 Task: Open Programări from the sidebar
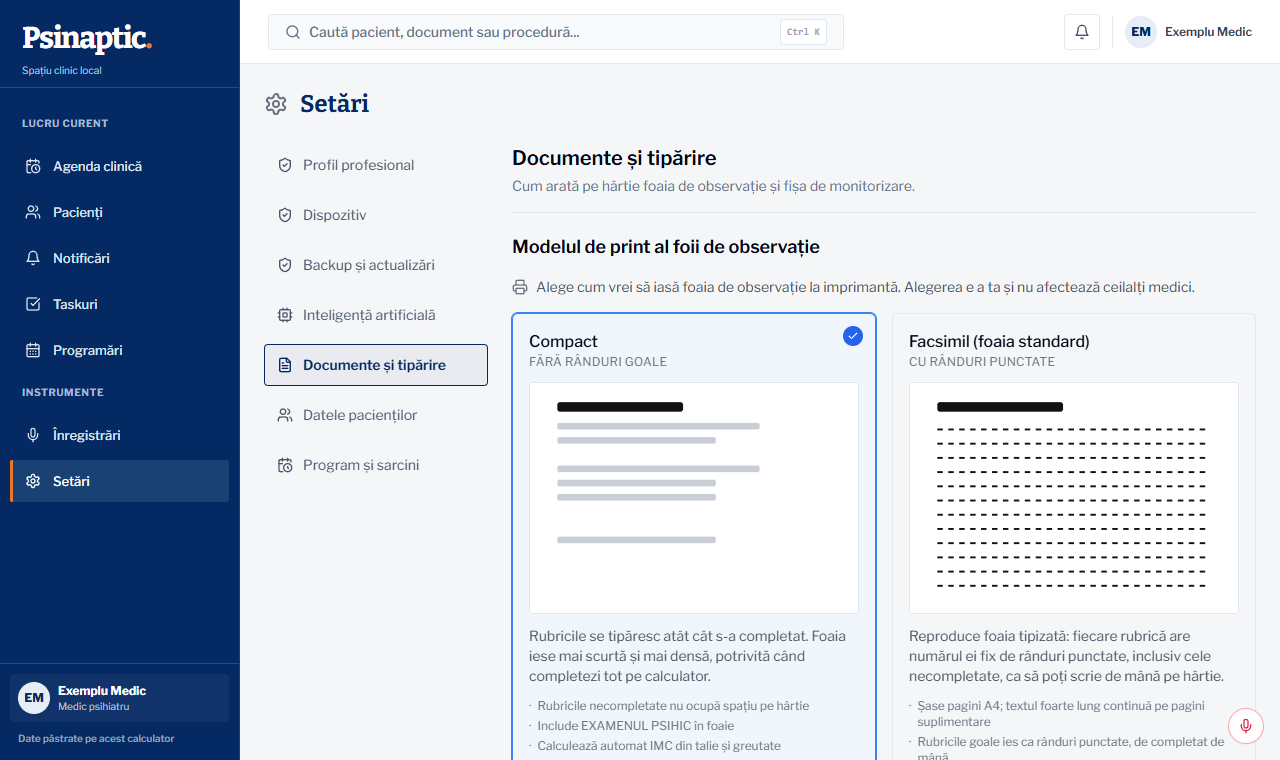pyautogui.click(x=120, y=350)
